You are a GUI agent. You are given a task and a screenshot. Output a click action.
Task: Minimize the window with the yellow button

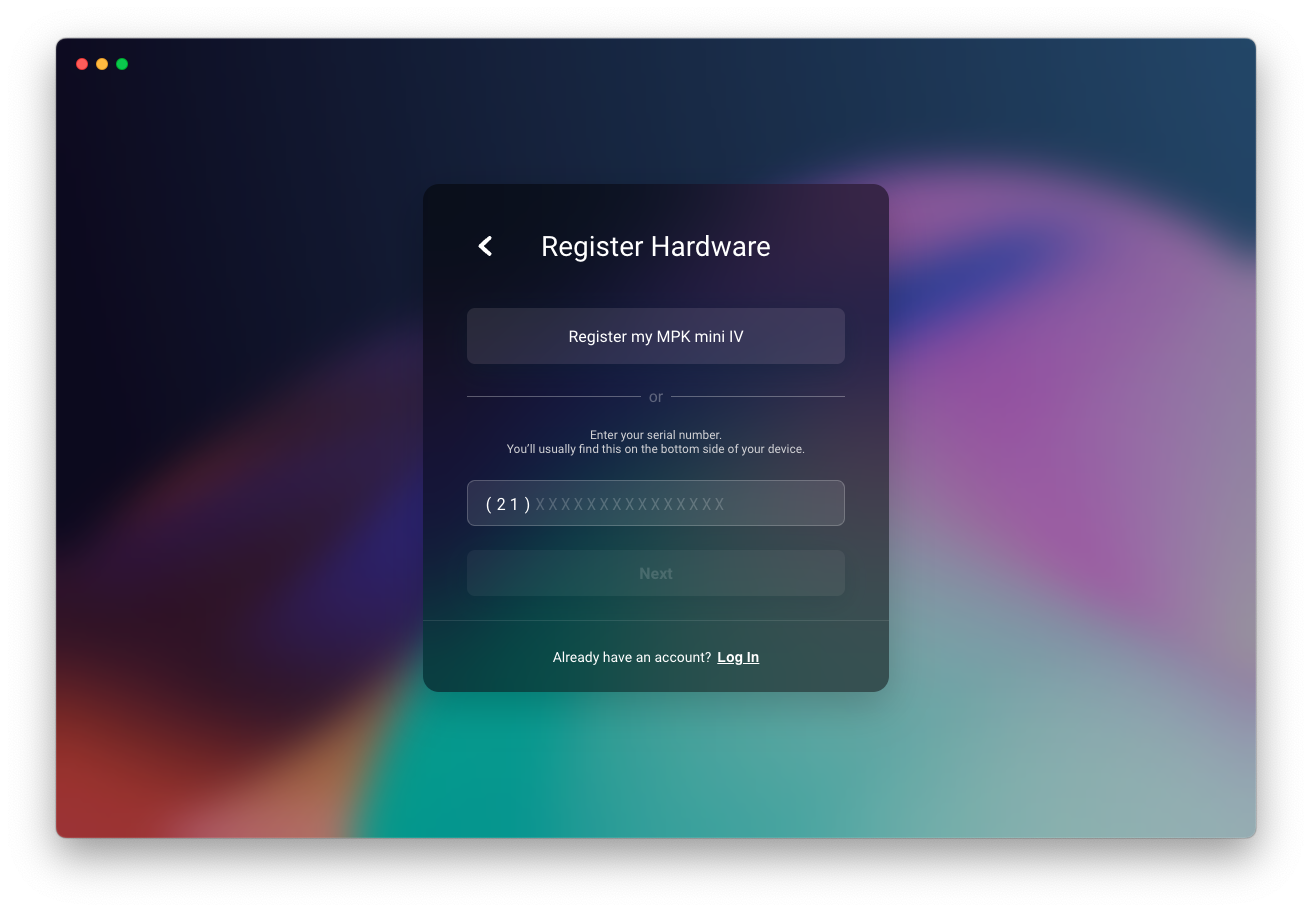(102, 64)
